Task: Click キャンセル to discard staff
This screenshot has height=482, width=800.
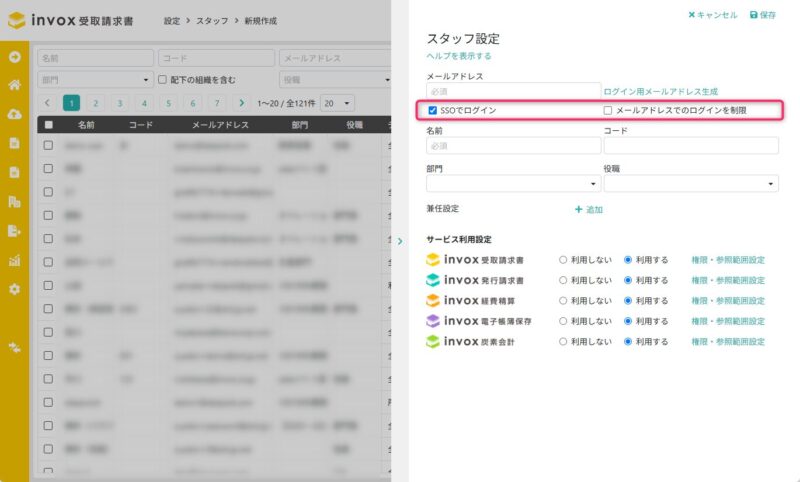Action: click(713, 15)
